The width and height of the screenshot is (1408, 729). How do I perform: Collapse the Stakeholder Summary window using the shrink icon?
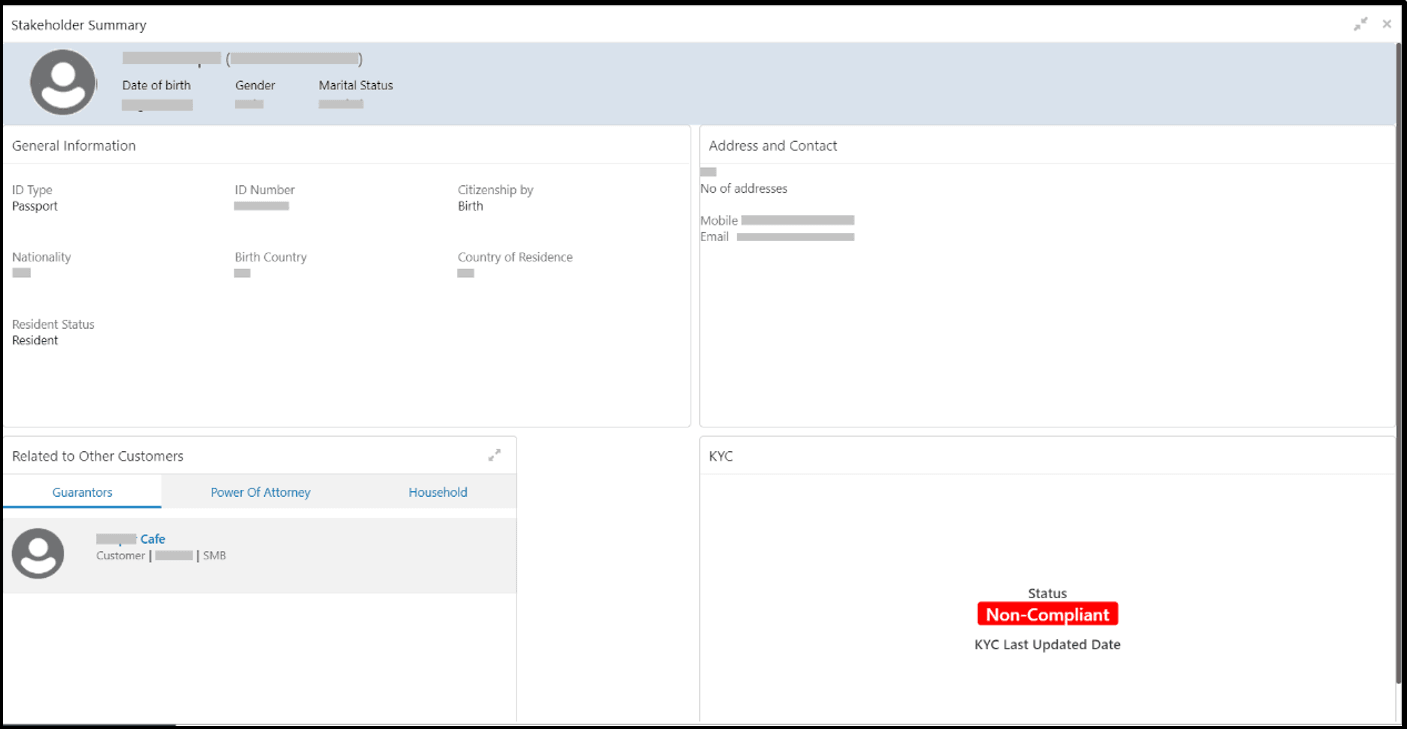1360,24
